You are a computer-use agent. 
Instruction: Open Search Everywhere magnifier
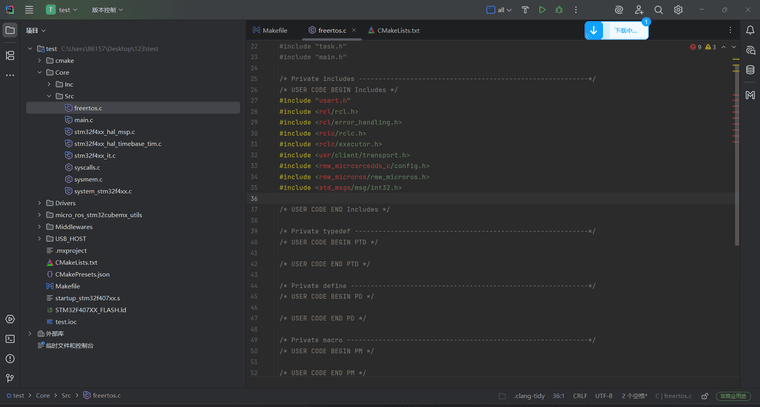click(x=658, y=10)
